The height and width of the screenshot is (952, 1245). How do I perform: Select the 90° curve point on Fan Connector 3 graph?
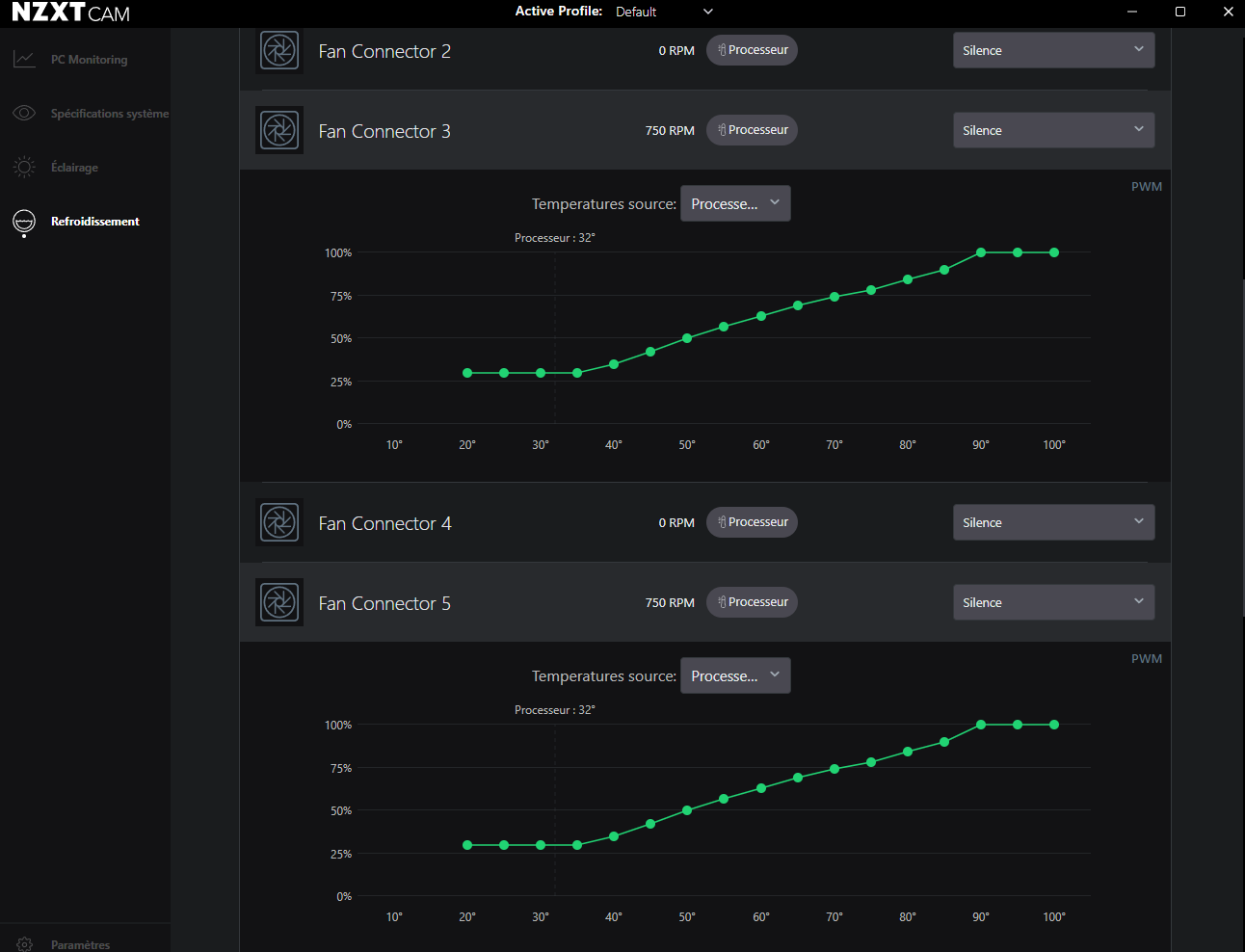[981, 252]
